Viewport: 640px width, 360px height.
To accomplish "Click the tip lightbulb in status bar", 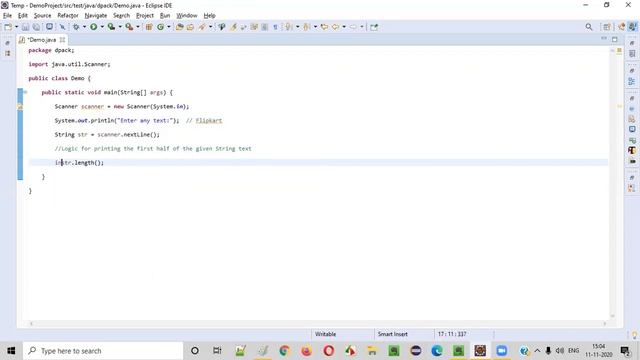I will 634,335.
